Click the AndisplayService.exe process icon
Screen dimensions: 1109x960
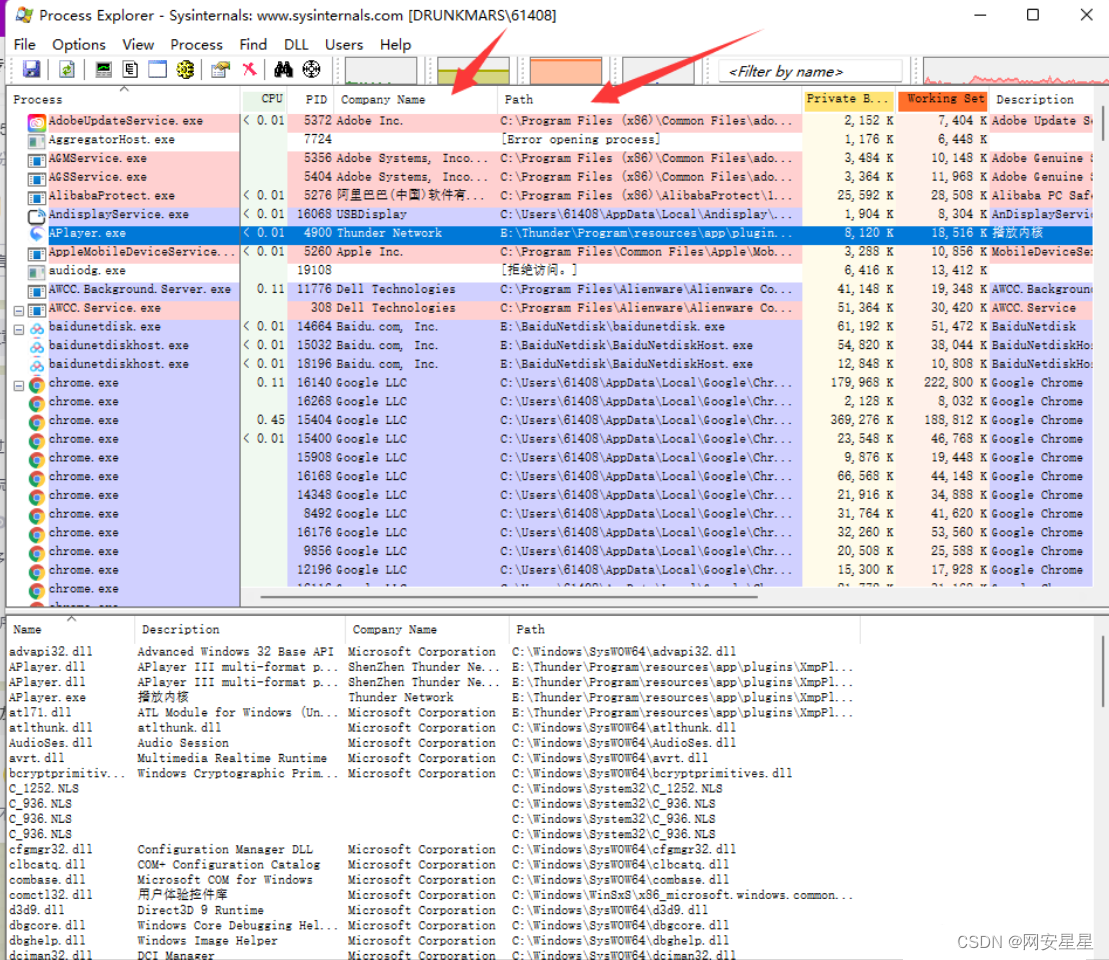(37, 215)
